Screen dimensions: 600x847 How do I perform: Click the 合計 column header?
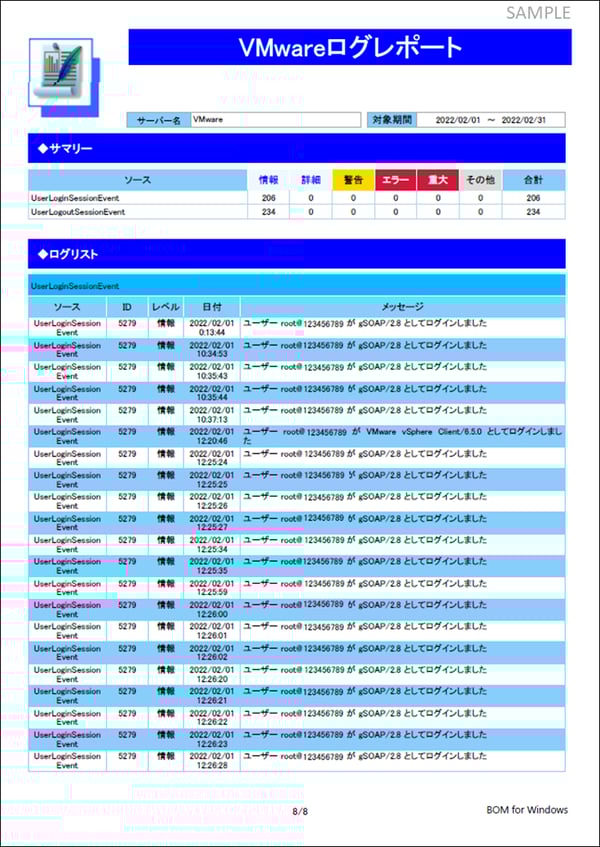pos(534,180)
